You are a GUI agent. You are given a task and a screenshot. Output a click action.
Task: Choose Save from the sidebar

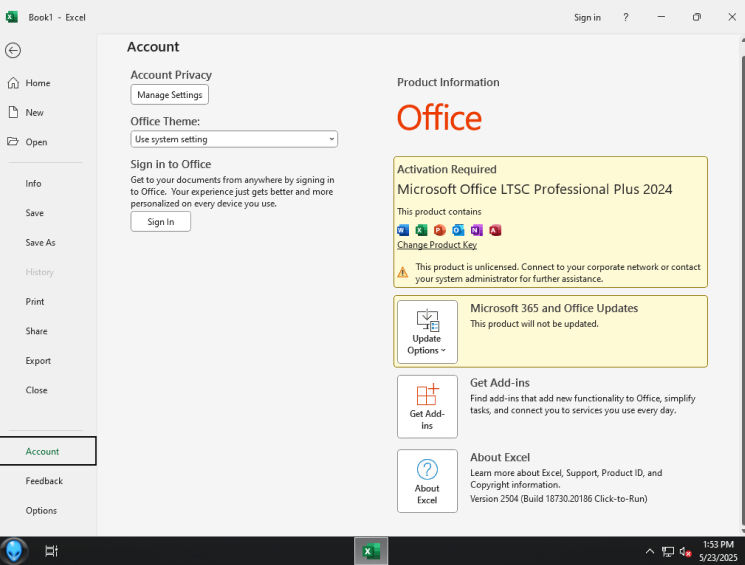[x=34, y=213]
